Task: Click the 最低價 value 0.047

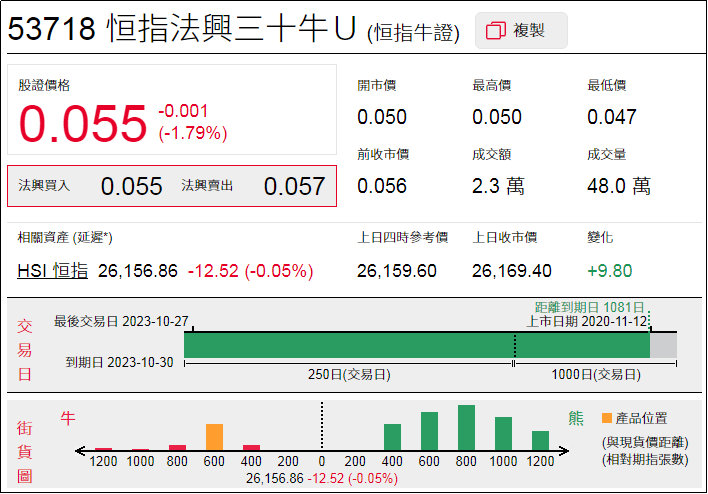Action: [x=612, y=117]
